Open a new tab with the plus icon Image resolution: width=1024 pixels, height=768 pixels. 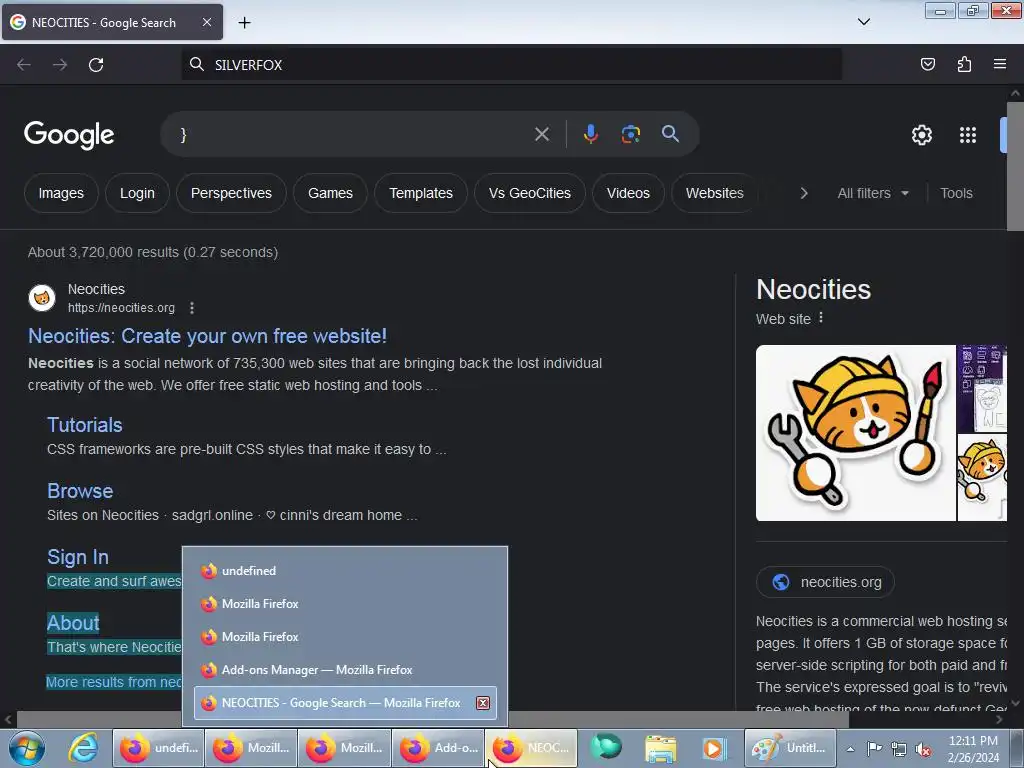click(244, 22)
